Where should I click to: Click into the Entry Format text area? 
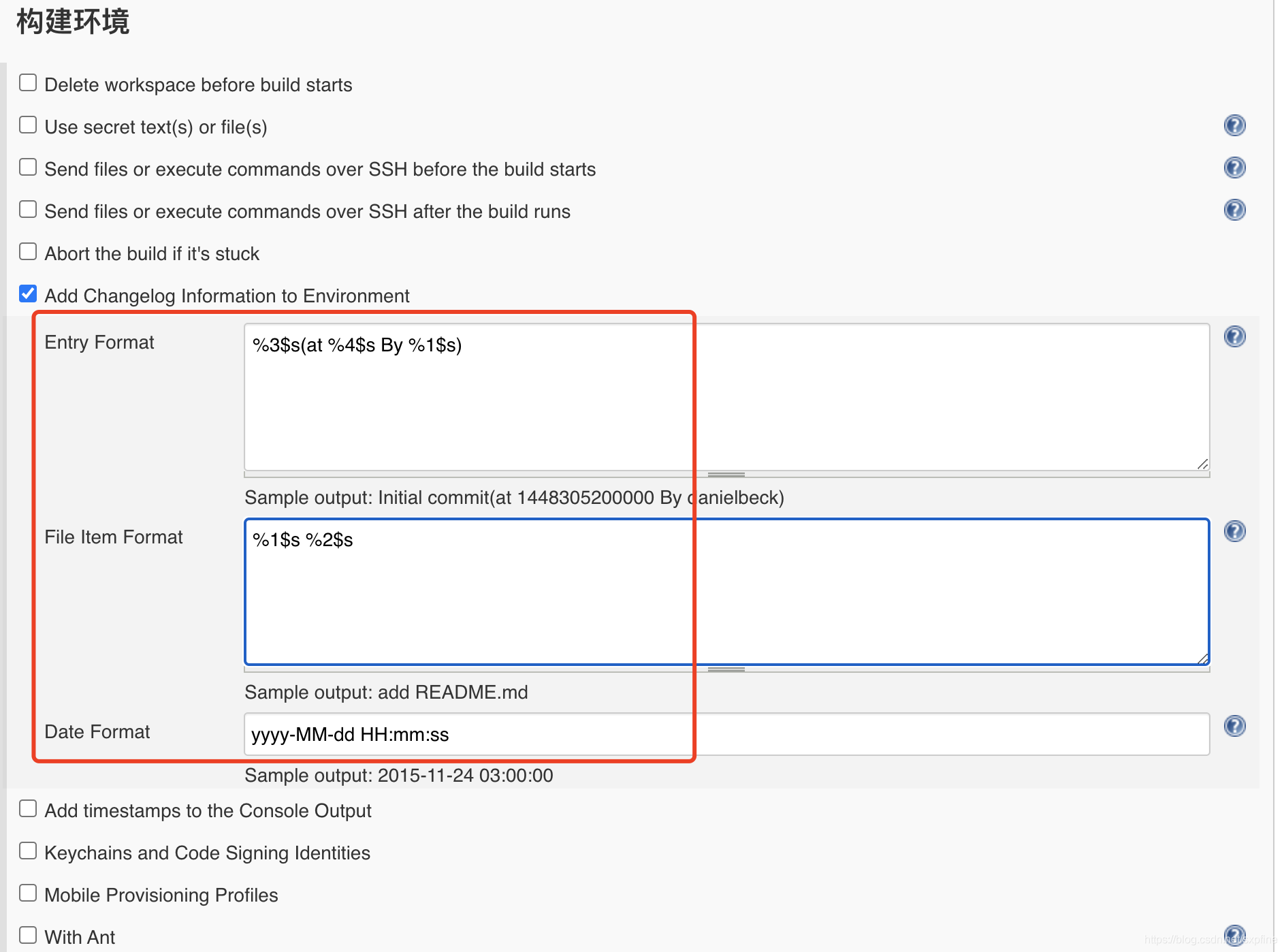tap(726, 397)
